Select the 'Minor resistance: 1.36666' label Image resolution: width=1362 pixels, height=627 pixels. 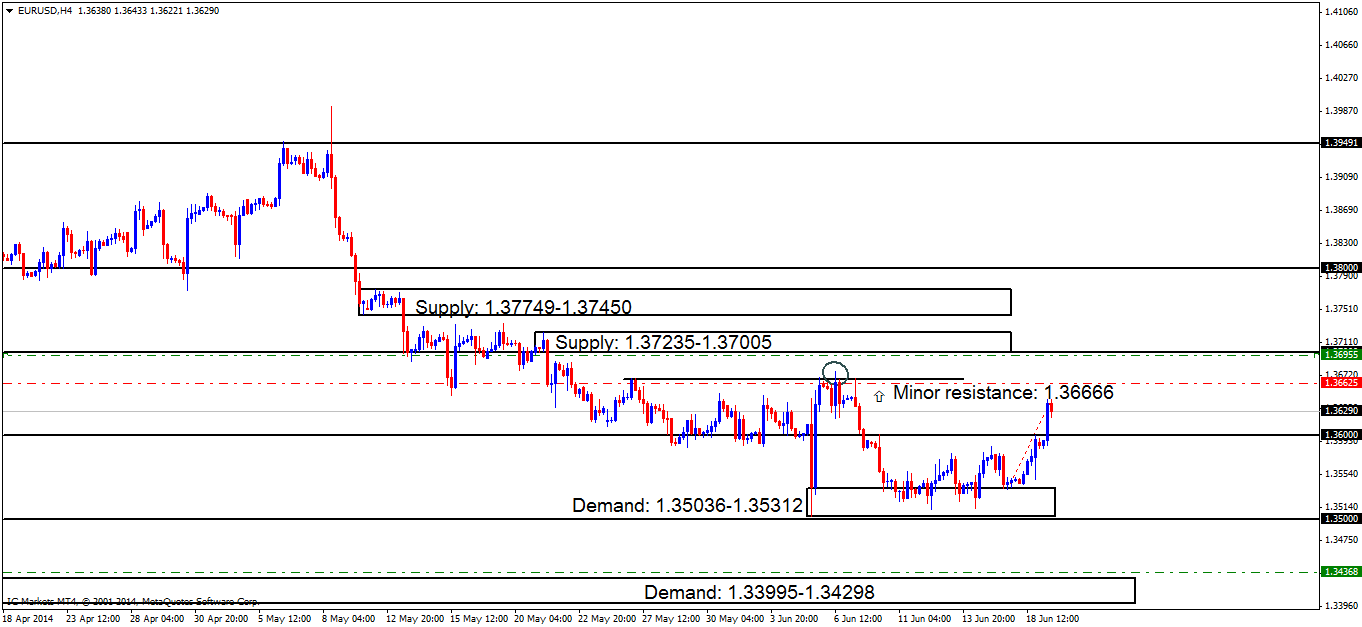click(1003, 392)
